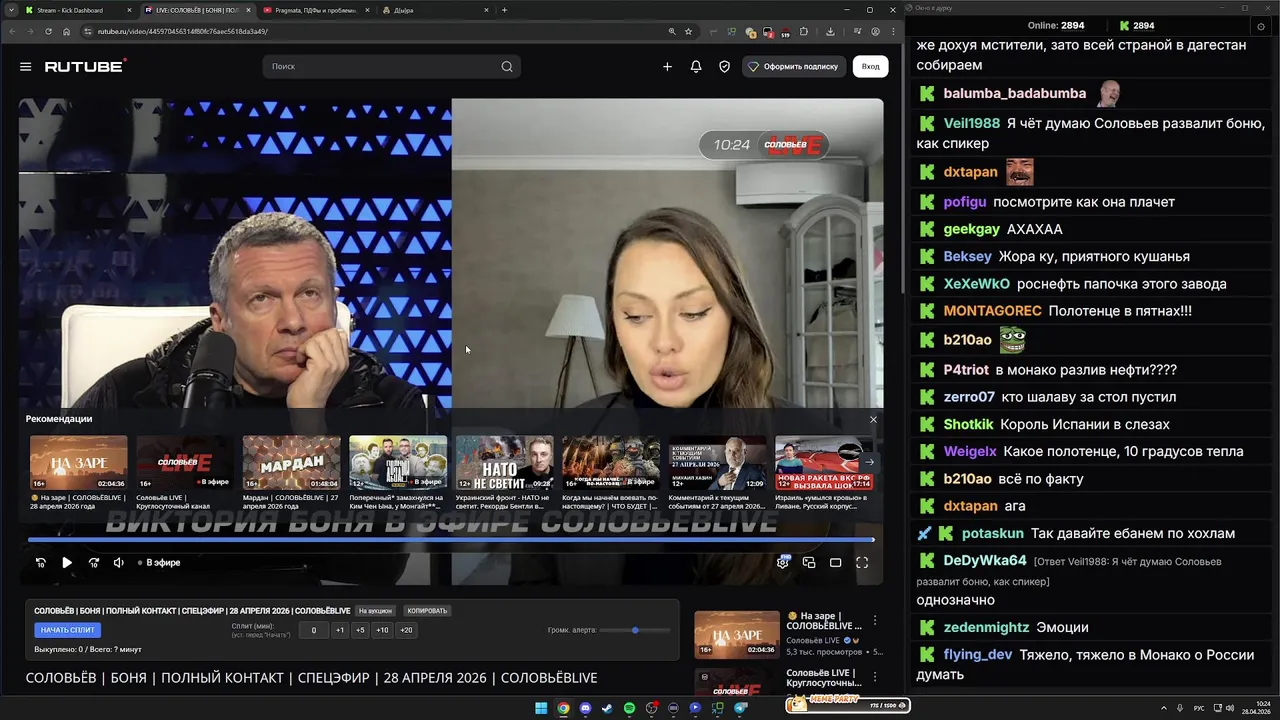Screen dimensions: 1280x720
Task: Open the browser zoom magnifier icon
Action: pos(672,31)
